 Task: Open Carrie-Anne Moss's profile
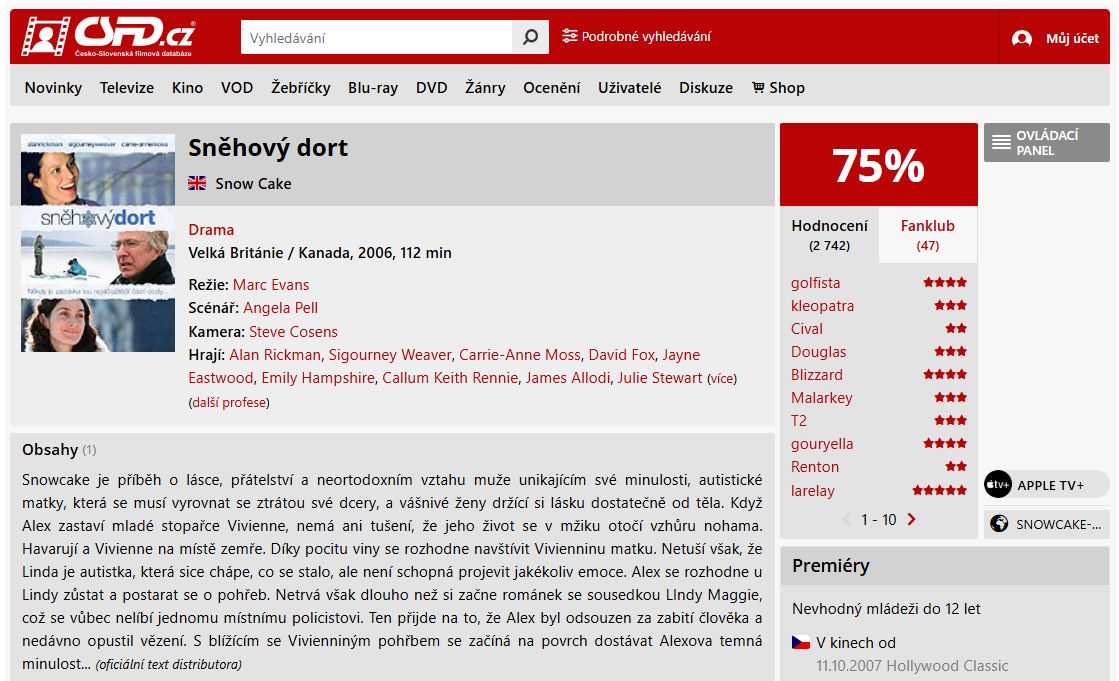pos(520,355)
